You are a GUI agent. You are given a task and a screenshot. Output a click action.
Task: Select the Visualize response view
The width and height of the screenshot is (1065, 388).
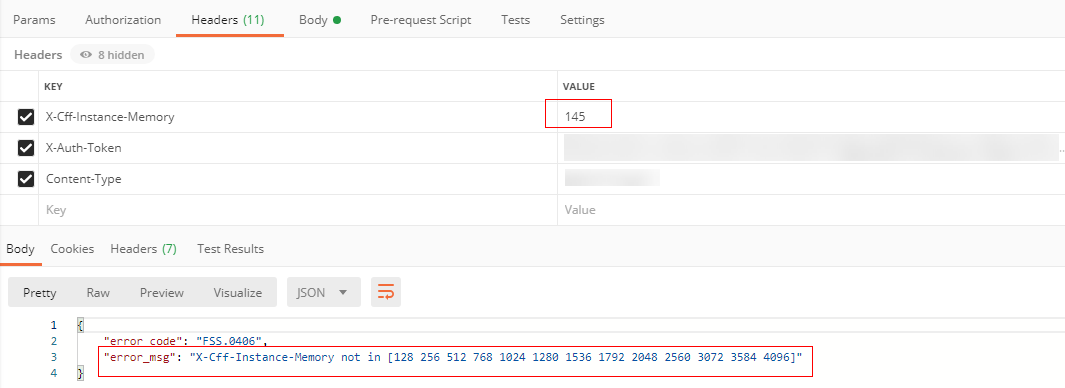238,293
